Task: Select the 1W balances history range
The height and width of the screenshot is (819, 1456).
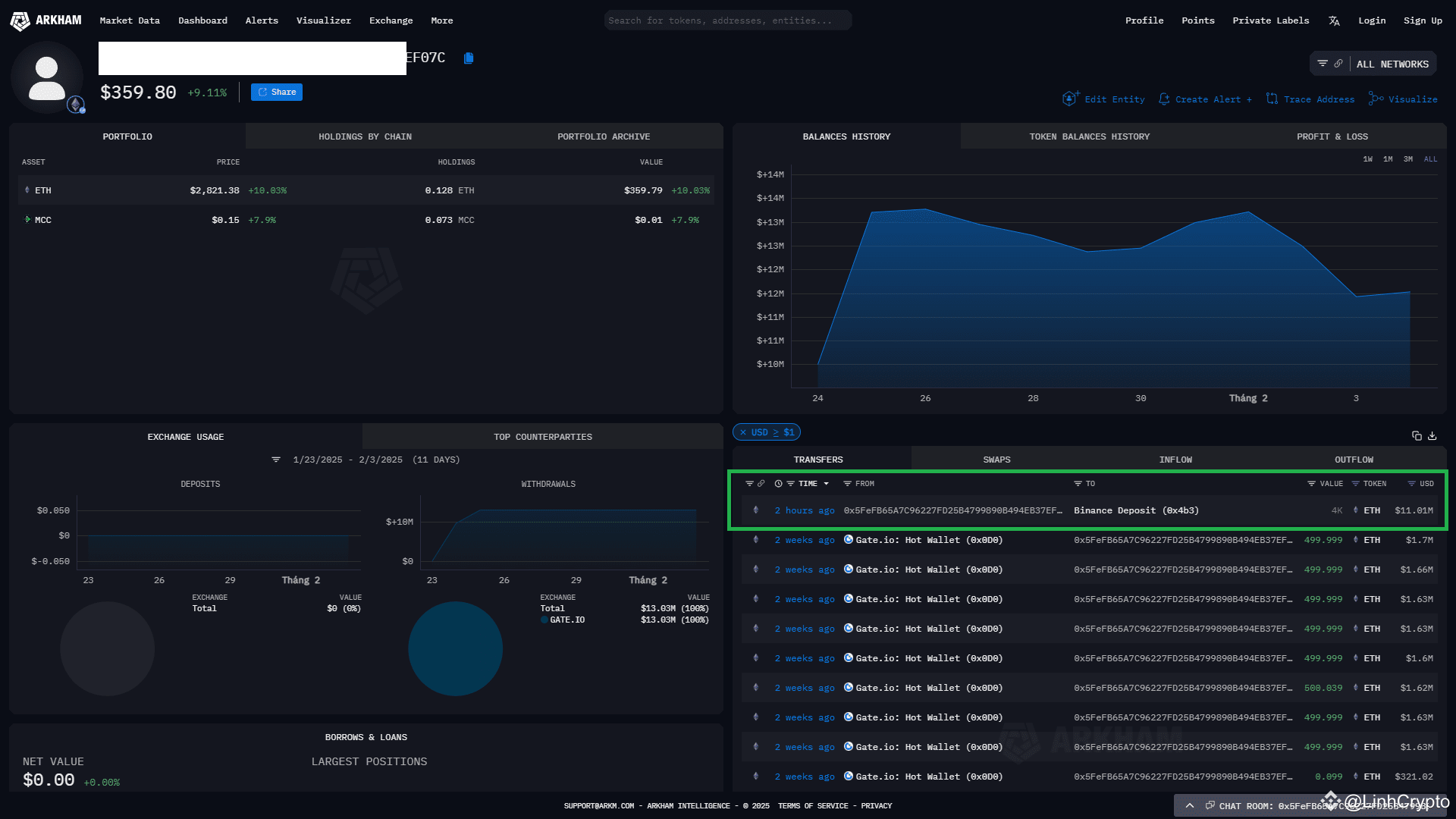Action: (1367, 159)
